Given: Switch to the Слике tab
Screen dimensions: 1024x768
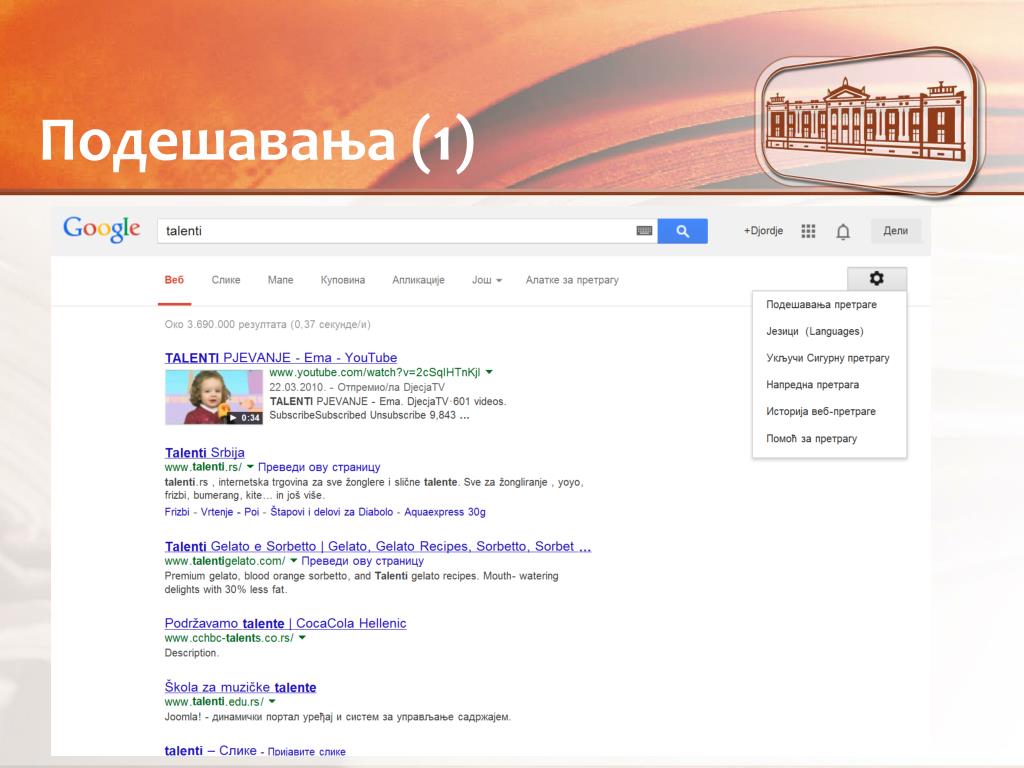Looking at the screenshot, I should (226, 280).
